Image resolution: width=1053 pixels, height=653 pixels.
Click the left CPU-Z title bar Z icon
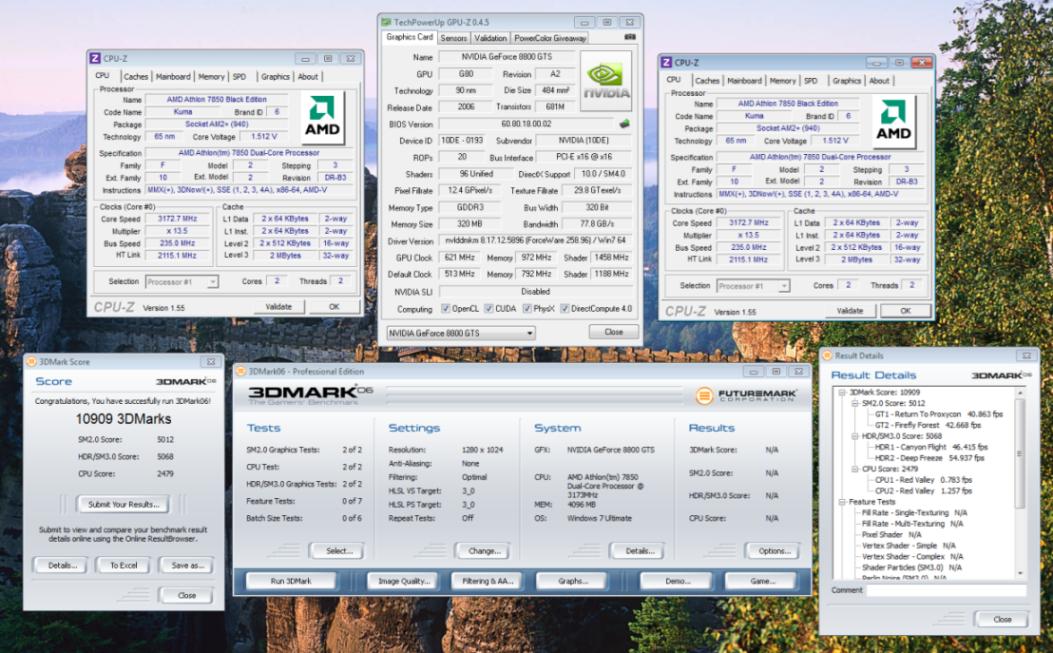coord(95,58)
